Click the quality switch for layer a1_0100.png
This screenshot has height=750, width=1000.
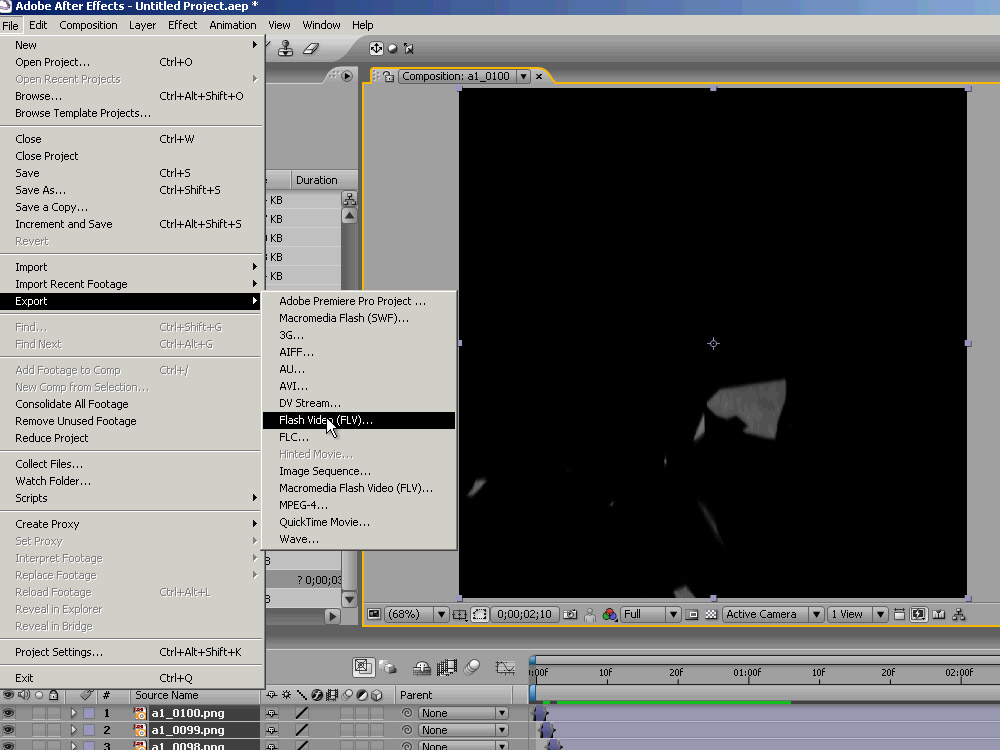(302, 713)
